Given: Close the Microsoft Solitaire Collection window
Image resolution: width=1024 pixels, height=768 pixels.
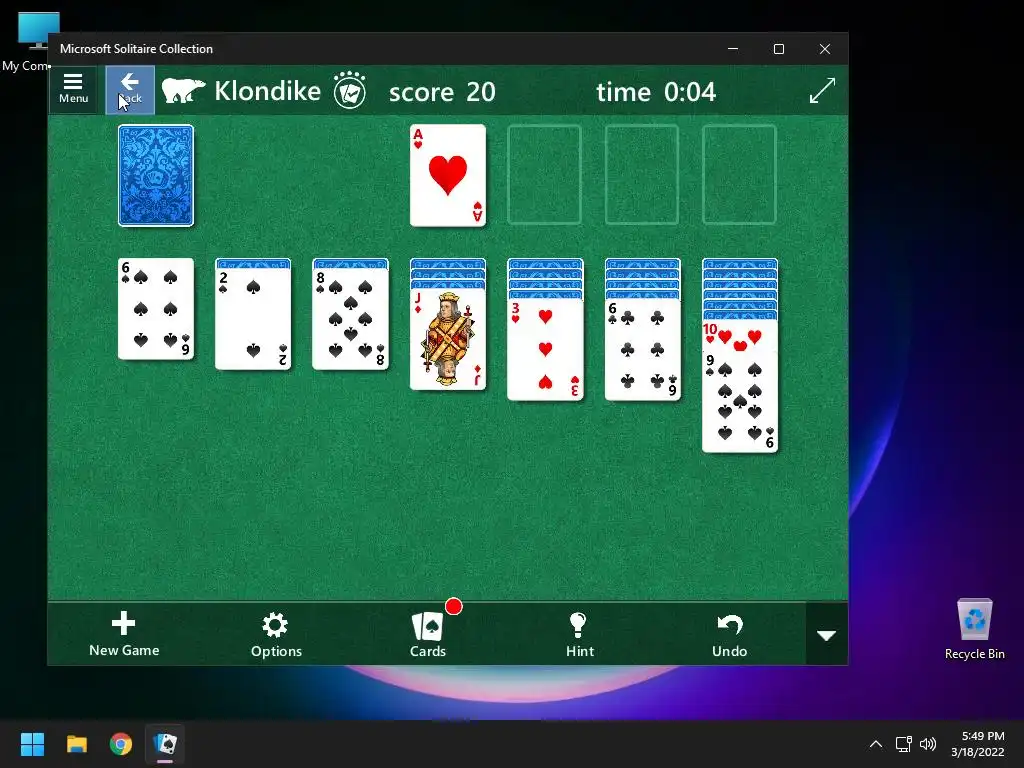Looking at the screenshot, I should [825, 49].
